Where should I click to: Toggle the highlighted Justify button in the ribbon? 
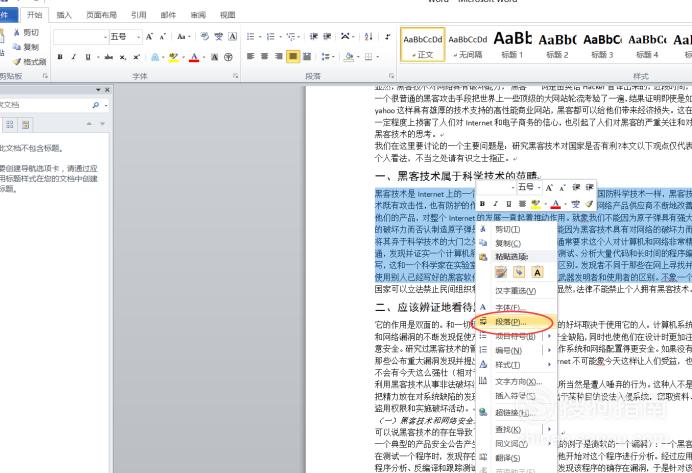tap(293, 56)
